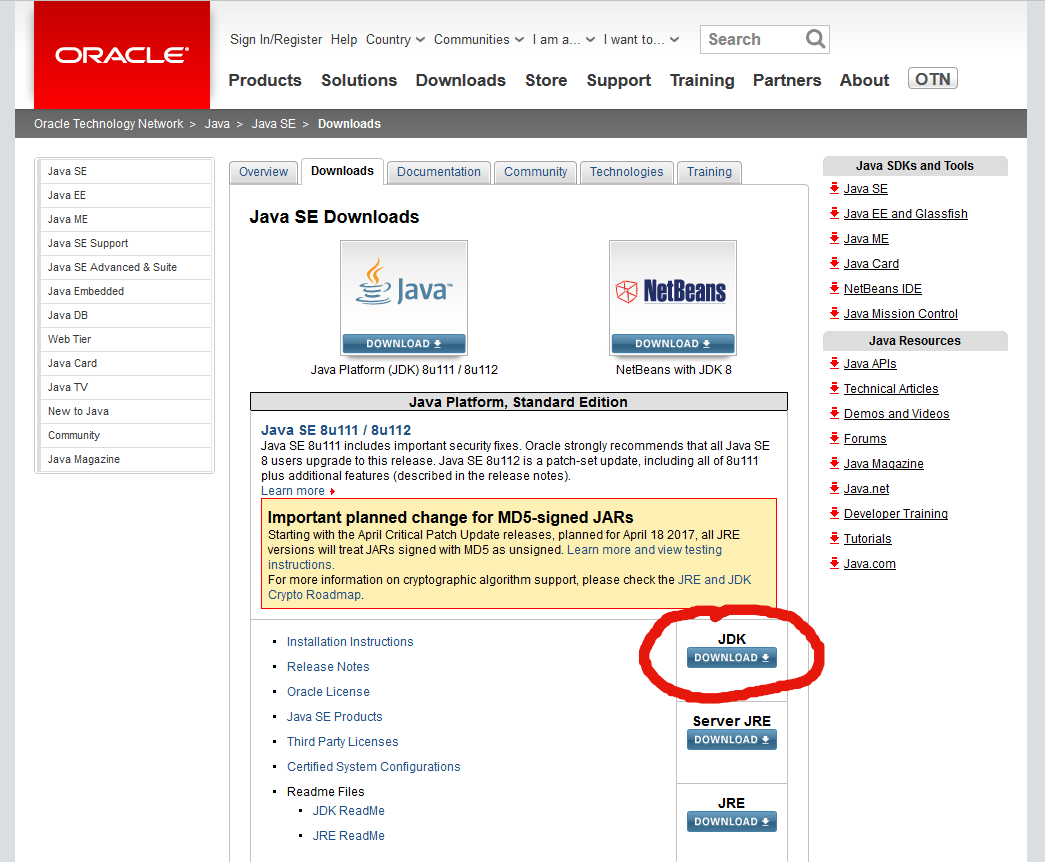Image resolution: width=1045 pixels, height=862 pixels.
Task: Click the red download icon beside Java SE
Action: [x=833, y=188]
